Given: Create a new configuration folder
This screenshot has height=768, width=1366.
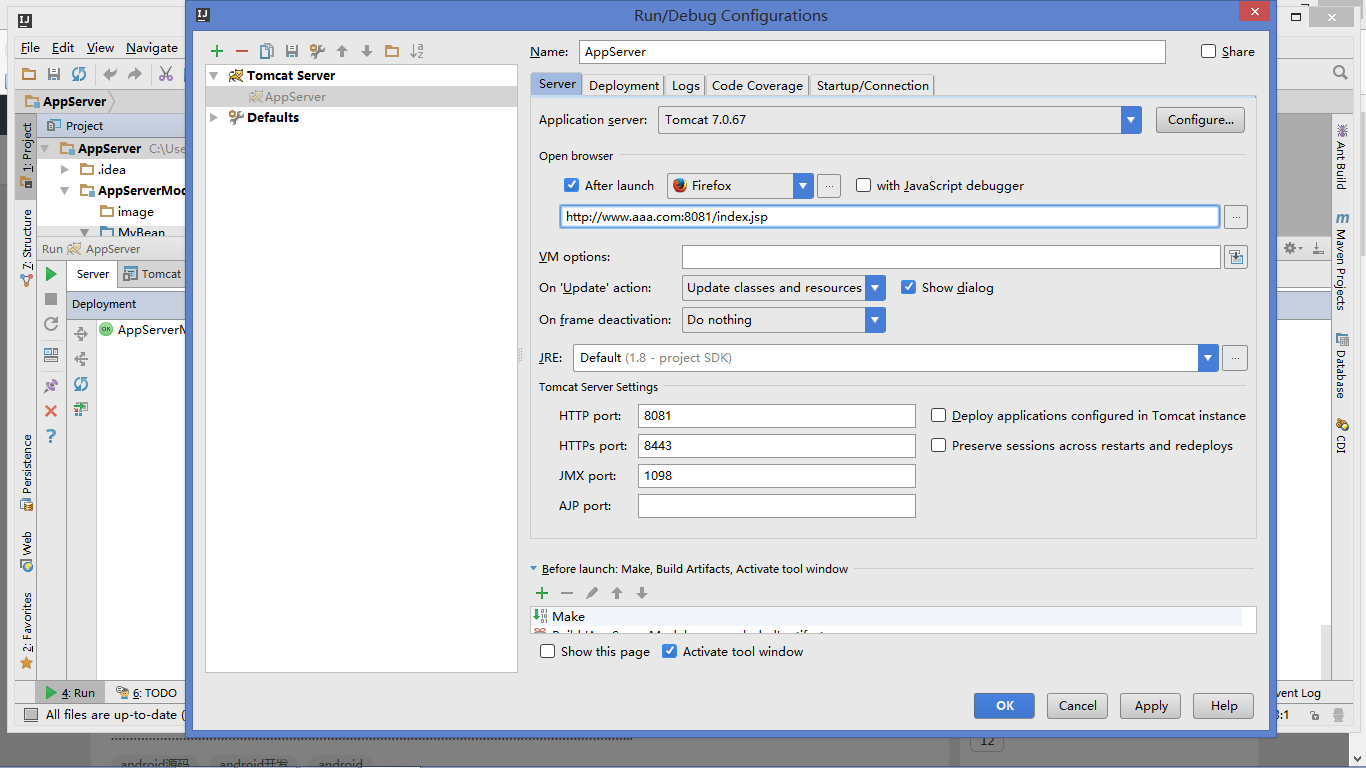Looking at the screenshot, I should [392, 51].
